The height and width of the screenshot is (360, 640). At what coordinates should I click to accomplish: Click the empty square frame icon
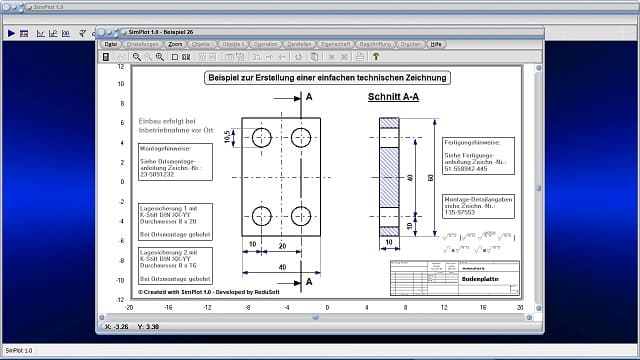175,57
